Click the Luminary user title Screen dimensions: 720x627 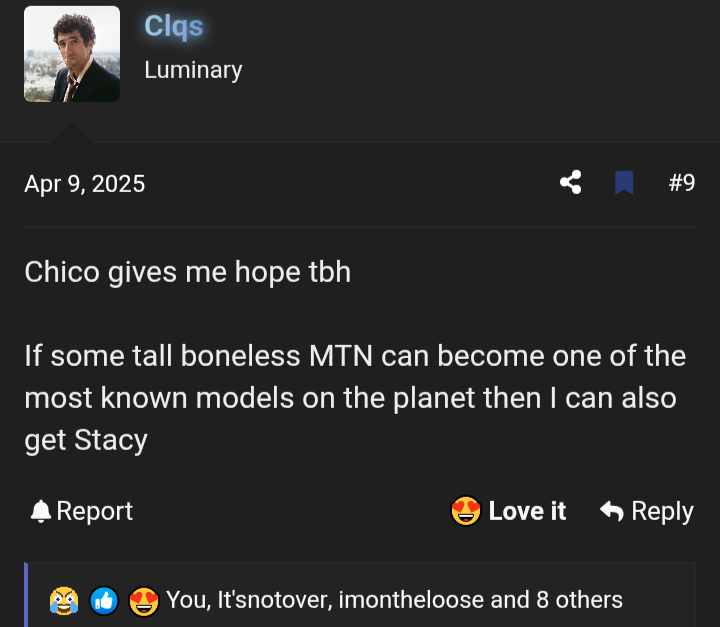pos(193,70)
